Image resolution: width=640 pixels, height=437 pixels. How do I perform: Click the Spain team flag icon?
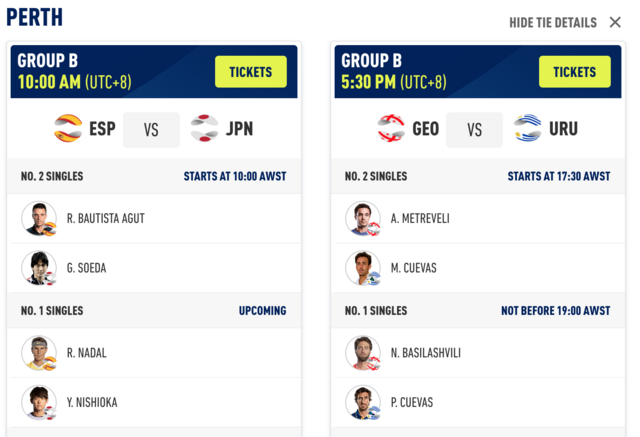click(x=68, y=129)
